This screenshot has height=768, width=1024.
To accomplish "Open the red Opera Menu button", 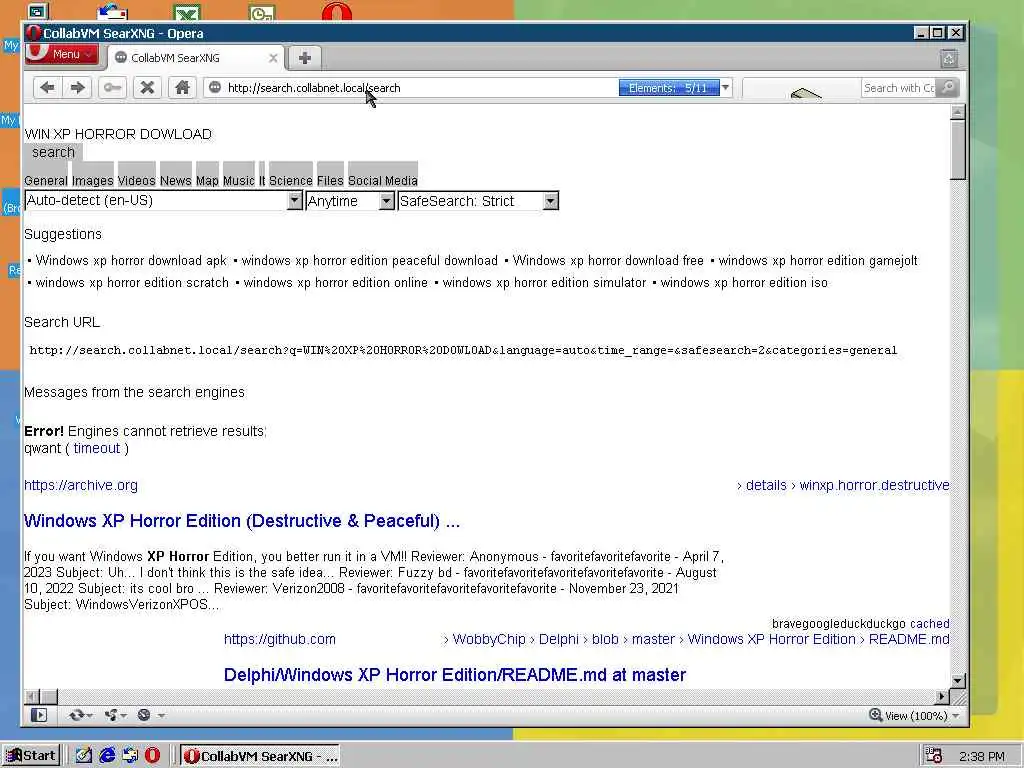I will (61, 54).
